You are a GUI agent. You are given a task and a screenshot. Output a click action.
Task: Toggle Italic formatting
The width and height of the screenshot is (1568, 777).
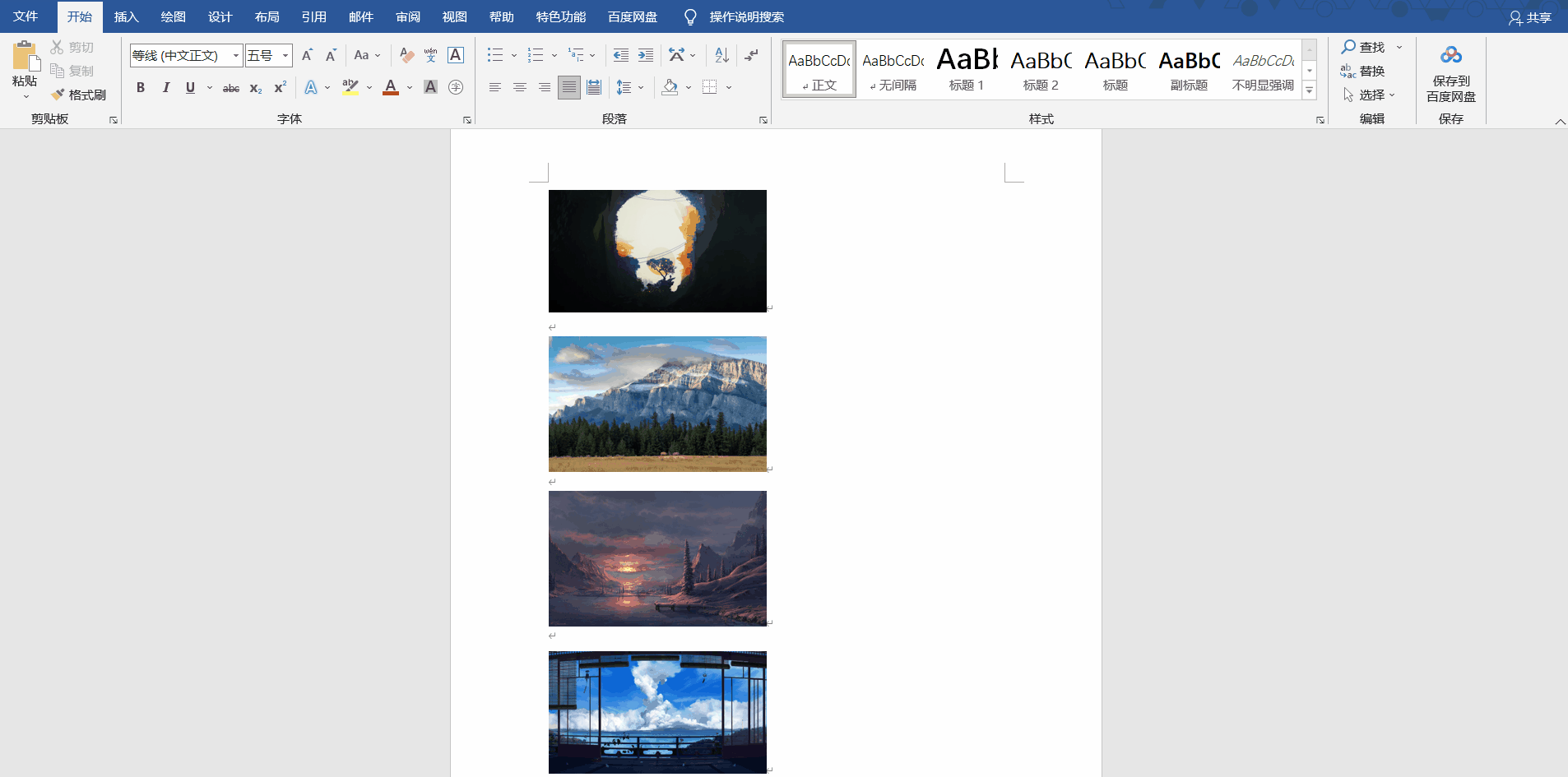165,87
